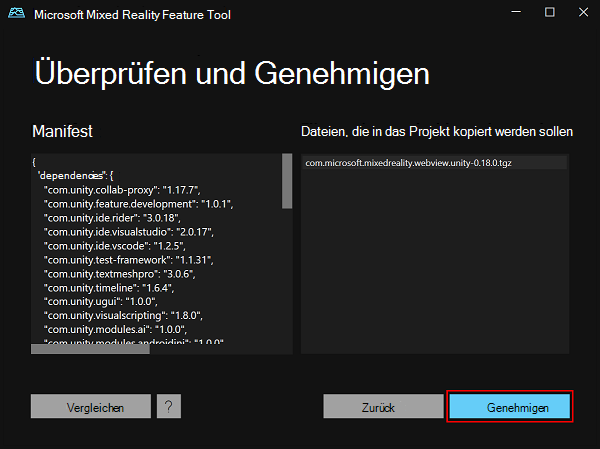Select the webview.unity-0.18.0.tgz file entry
The width and height of the screenshot is (600, 449).
coord(434,163)
